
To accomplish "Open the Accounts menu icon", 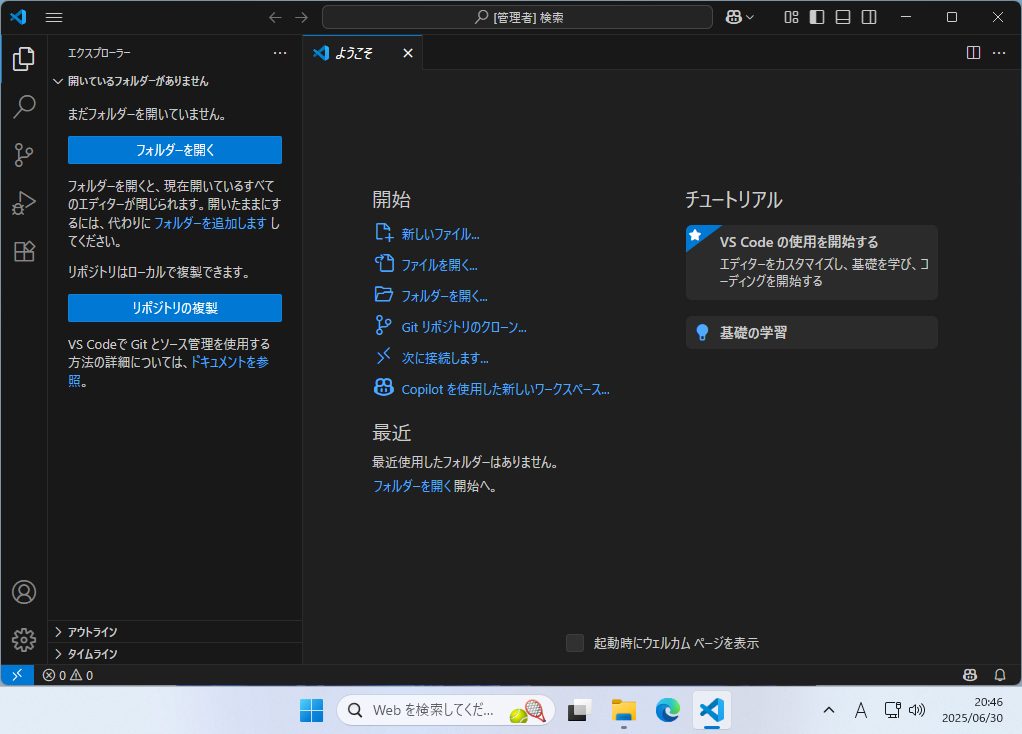I will pyautogui.click(x=23, y=592).
